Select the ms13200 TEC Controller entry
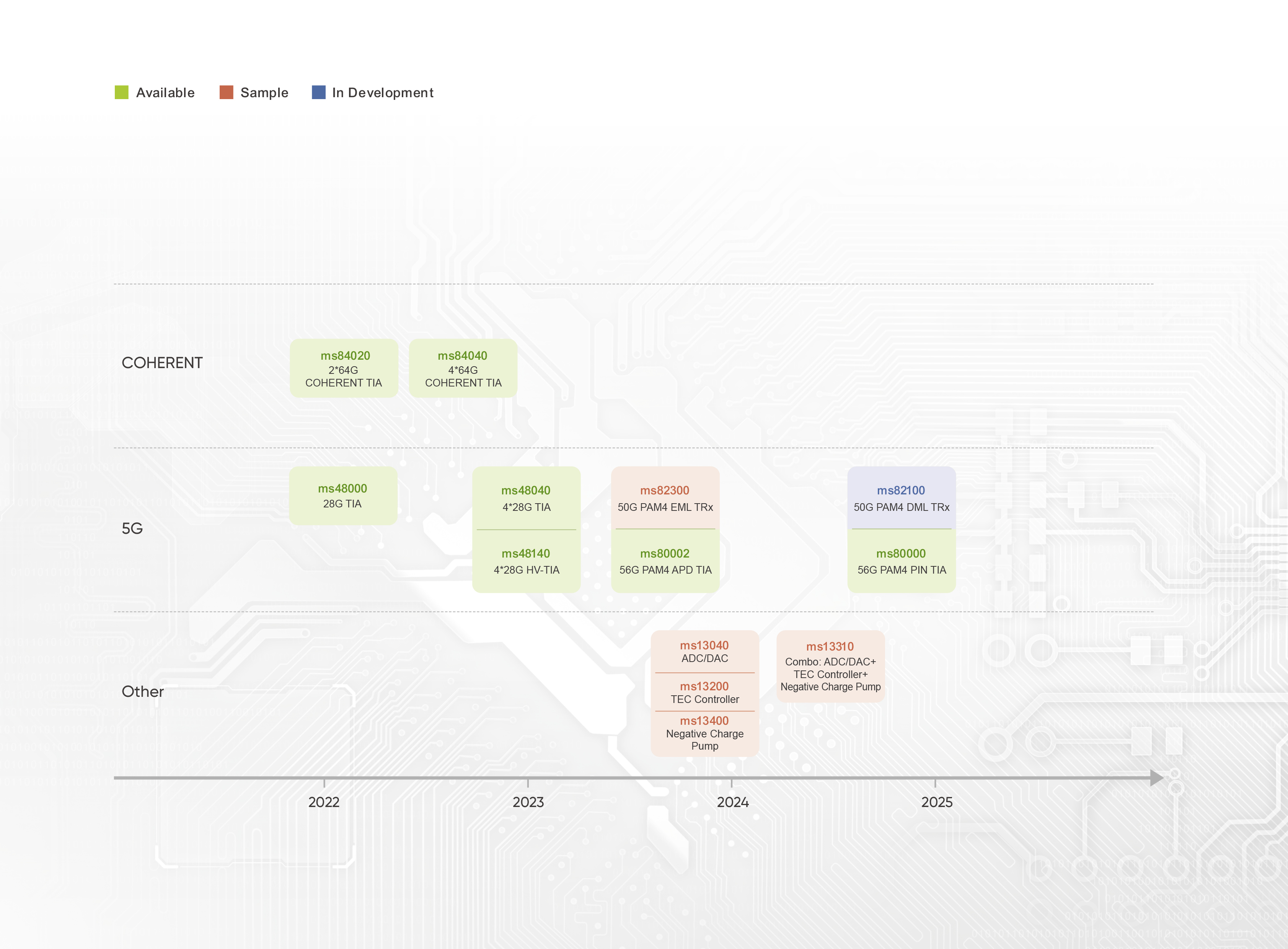The image size is (1288, 949). pos(704,692)
